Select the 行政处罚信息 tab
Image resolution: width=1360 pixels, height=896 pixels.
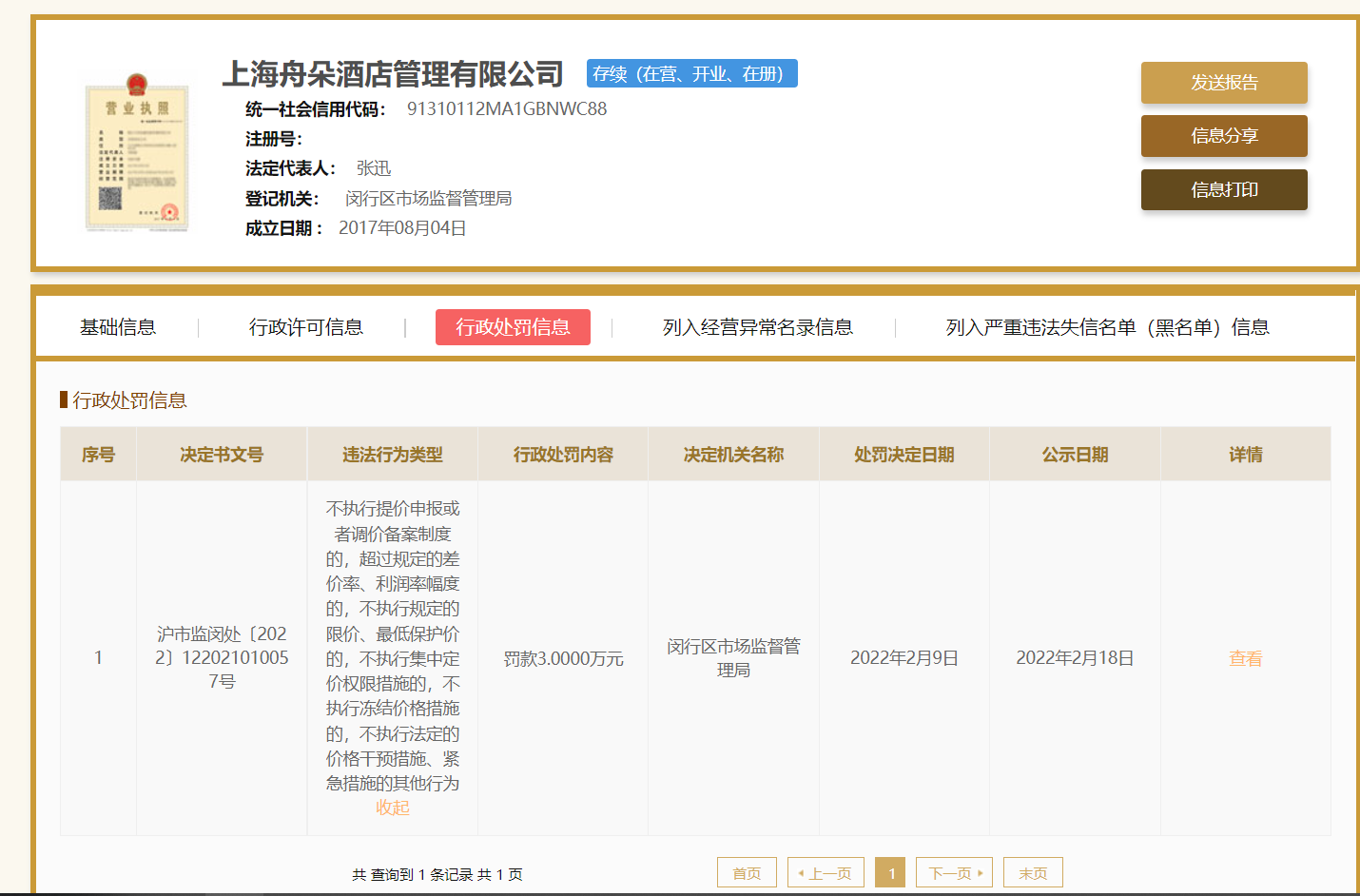(x=513, y=327)
